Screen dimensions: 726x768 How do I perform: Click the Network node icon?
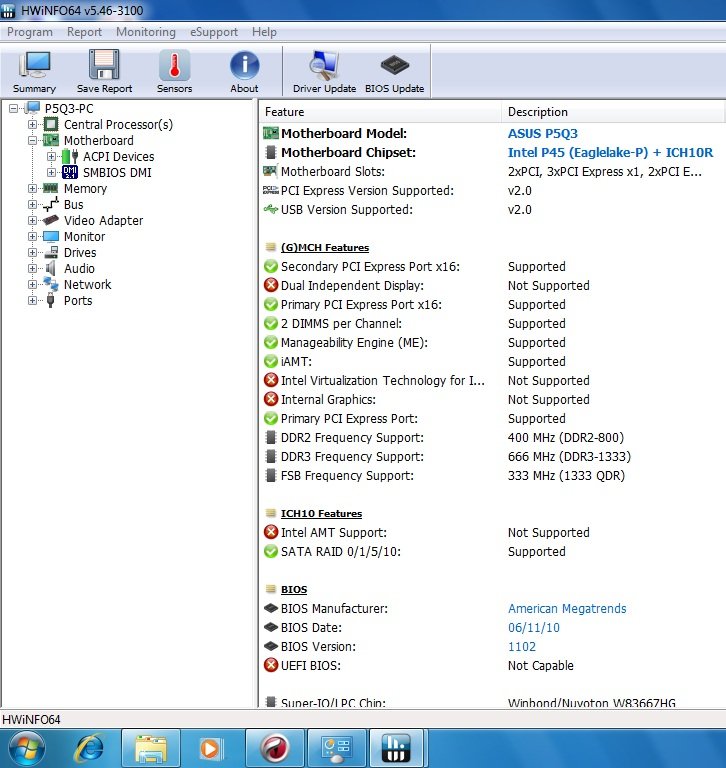click(x=51, y=284)
